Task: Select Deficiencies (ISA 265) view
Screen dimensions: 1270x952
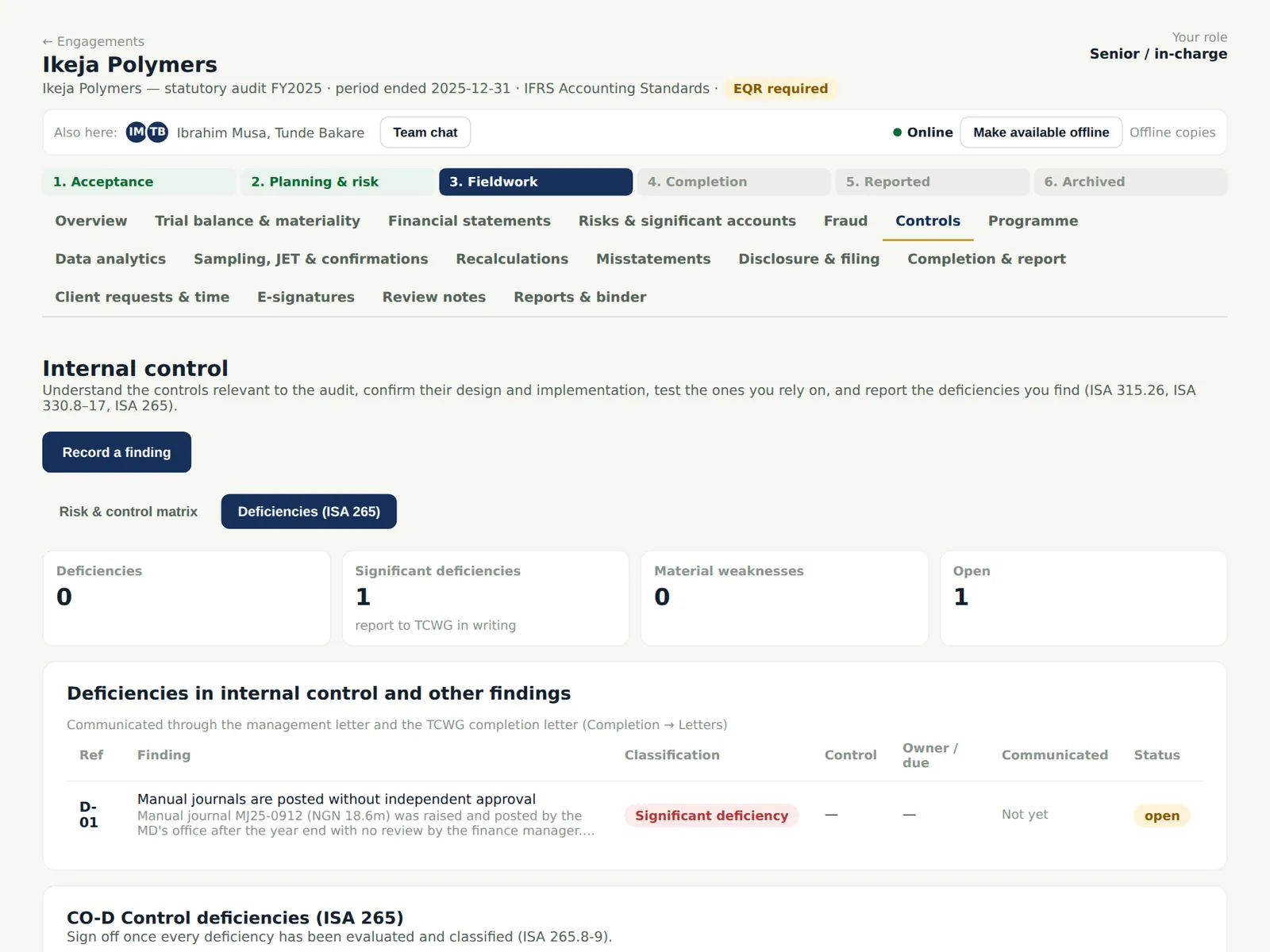Action: [x=309, y=512]
